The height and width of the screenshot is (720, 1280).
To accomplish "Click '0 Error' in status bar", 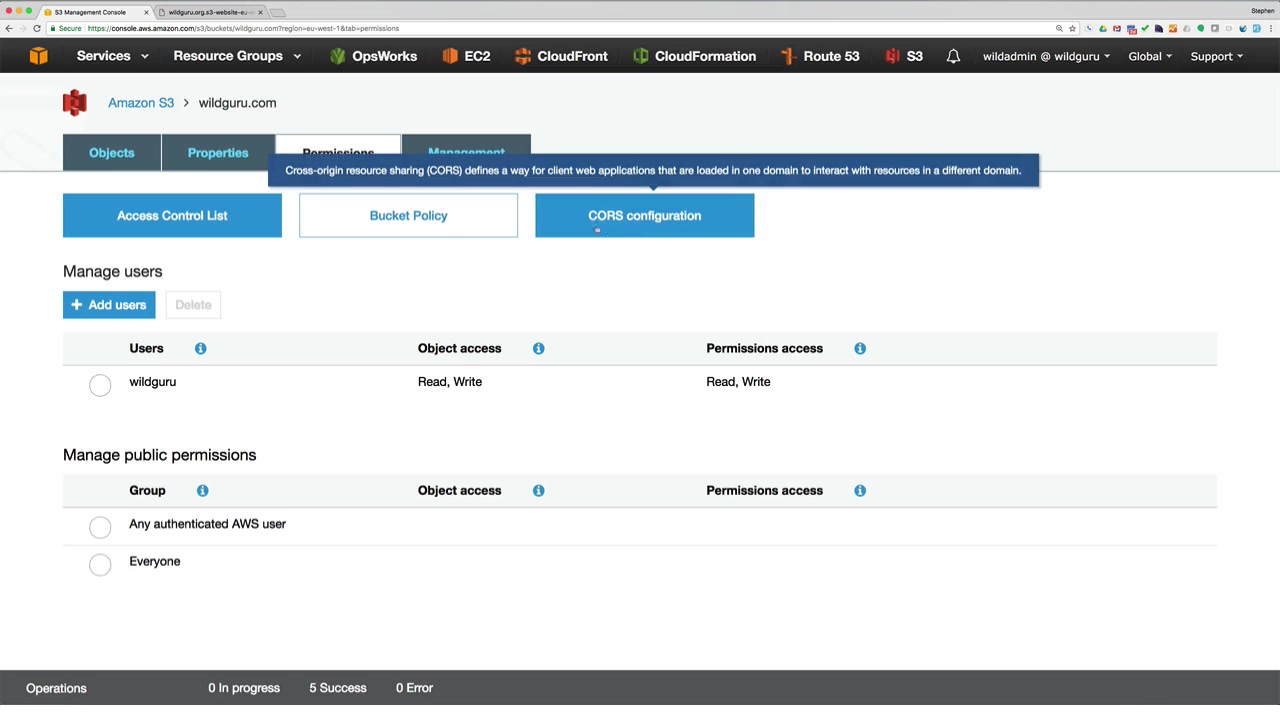I will tap(414, 688).
